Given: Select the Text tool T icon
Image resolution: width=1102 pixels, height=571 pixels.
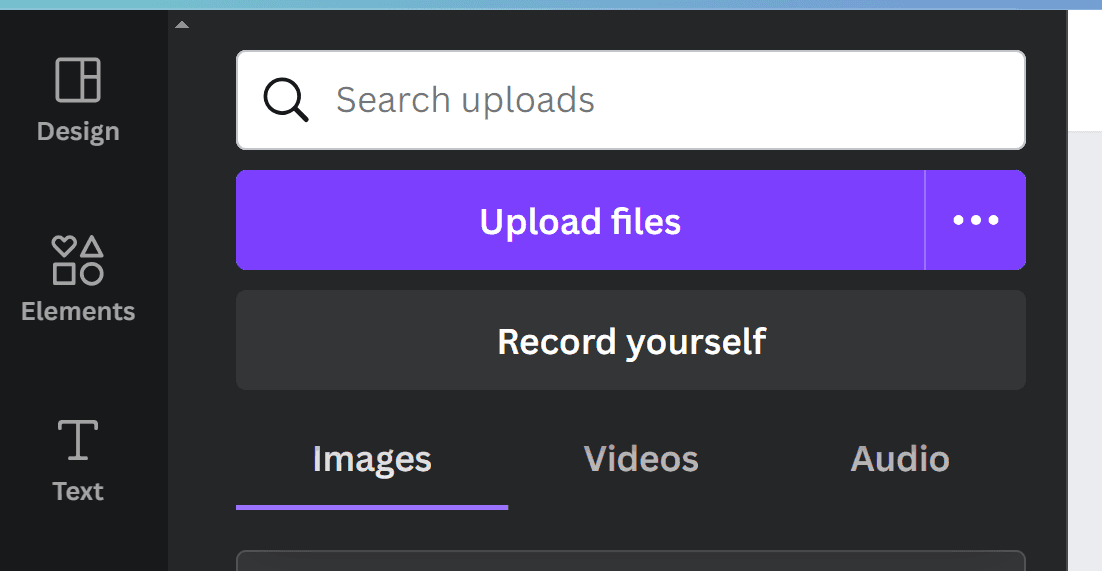Looking at the screenshot, I should pyautogui.click(x=78, y=440).
